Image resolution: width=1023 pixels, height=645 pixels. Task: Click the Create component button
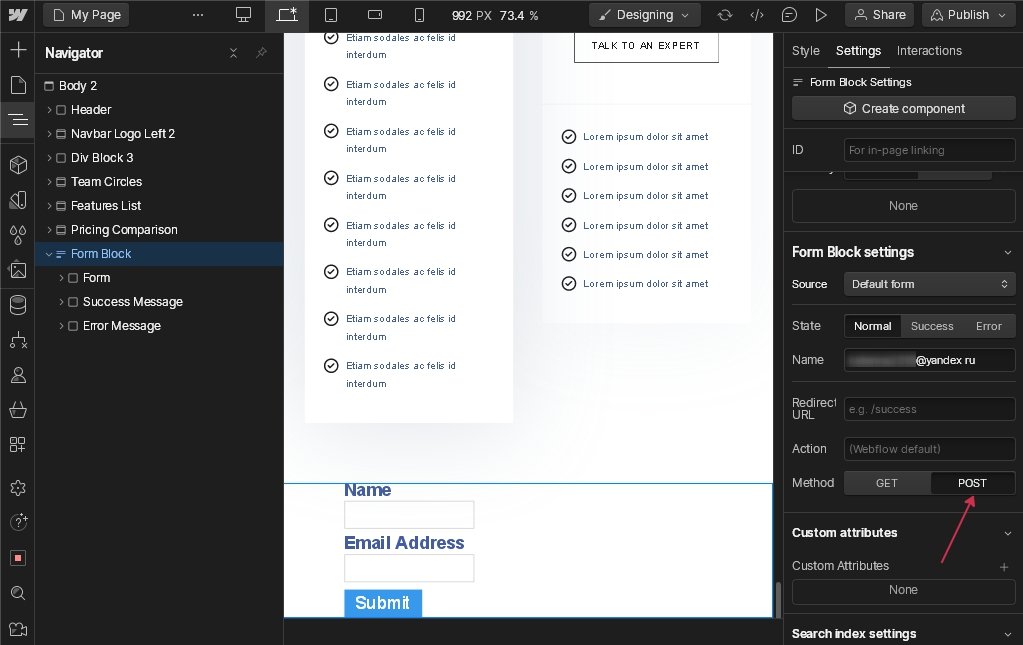coord(903,109)
